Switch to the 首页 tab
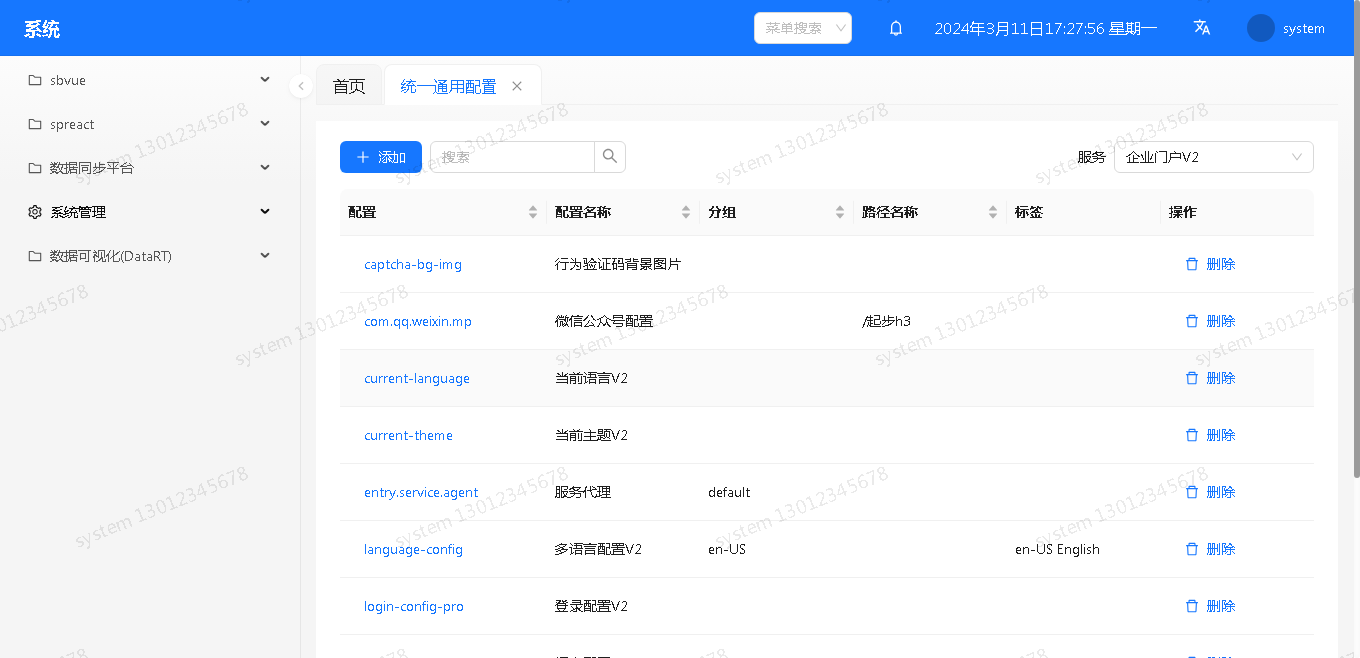The width and height of the screenshot is (1360, 658). (349, 86)
